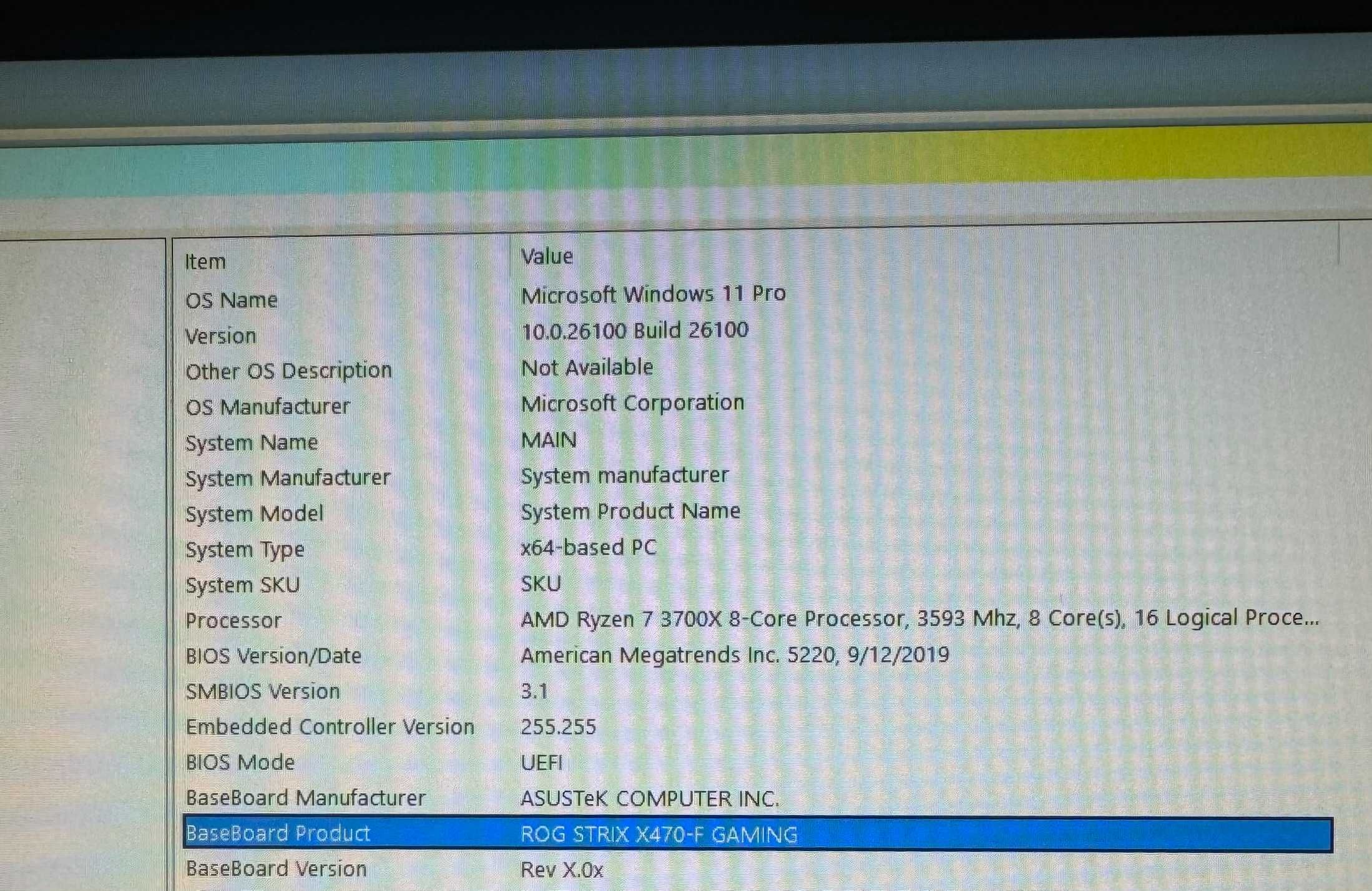This screenshot has width=1372, height=891.
Task: Select the Other OS Description row label
Action: coord(289,371)
